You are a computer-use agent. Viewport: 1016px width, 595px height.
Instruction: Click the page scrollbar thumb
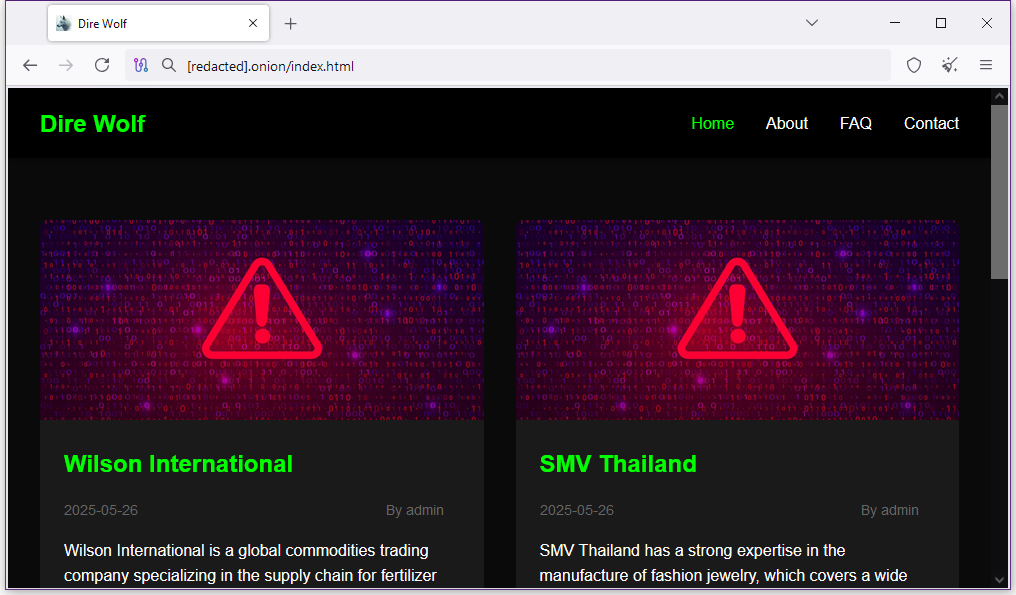(x=999, y=192)
